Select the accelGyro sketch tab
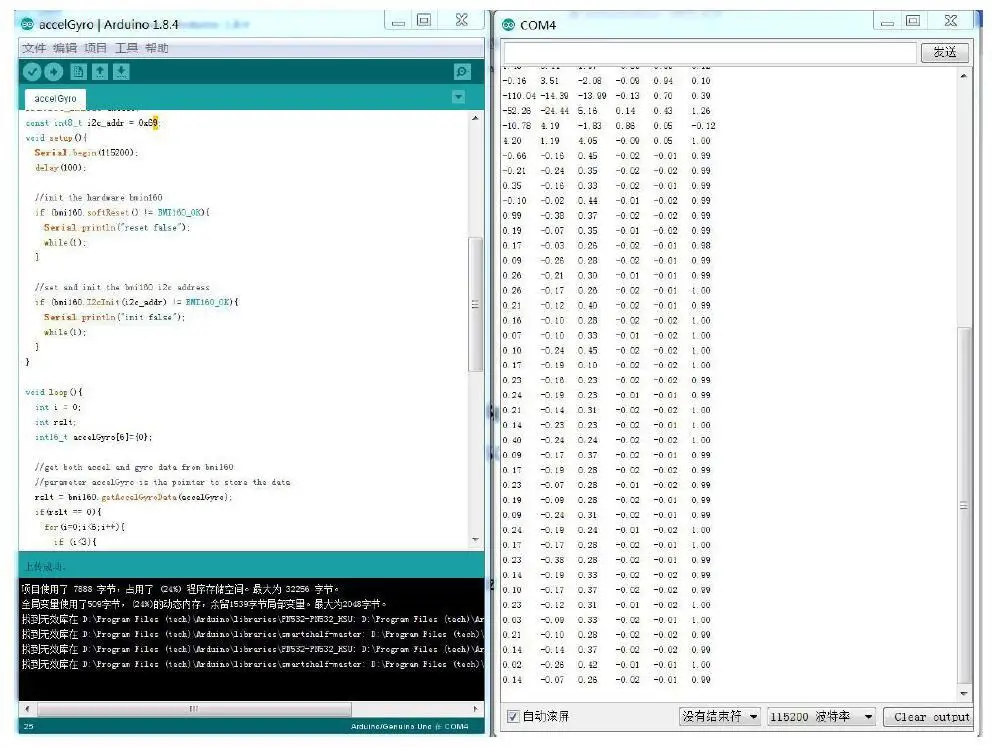Image resolution: width=992 pixels, height=747 pixels. point(55,99)
